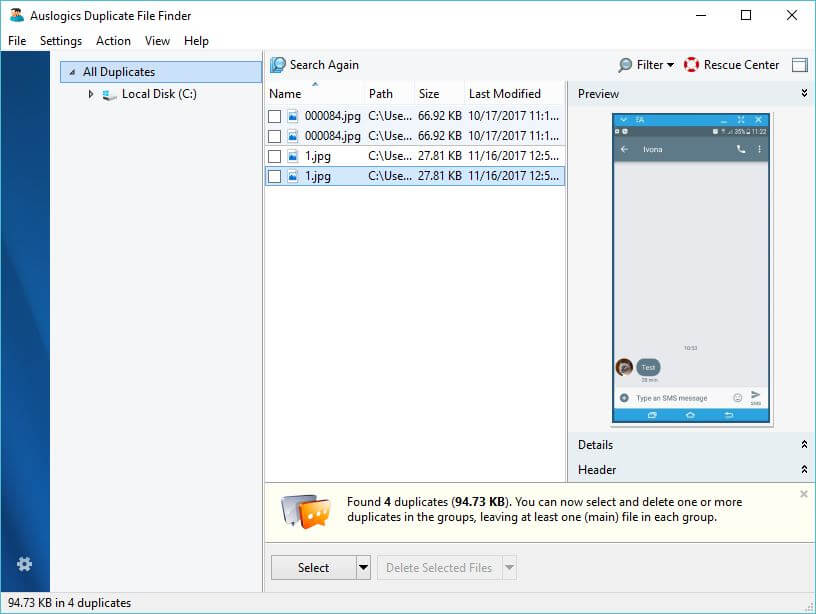Open the Rescue Center lifebuoy icon
The width and height of the screenshot is (816, 614).
(x=691, y=65)
